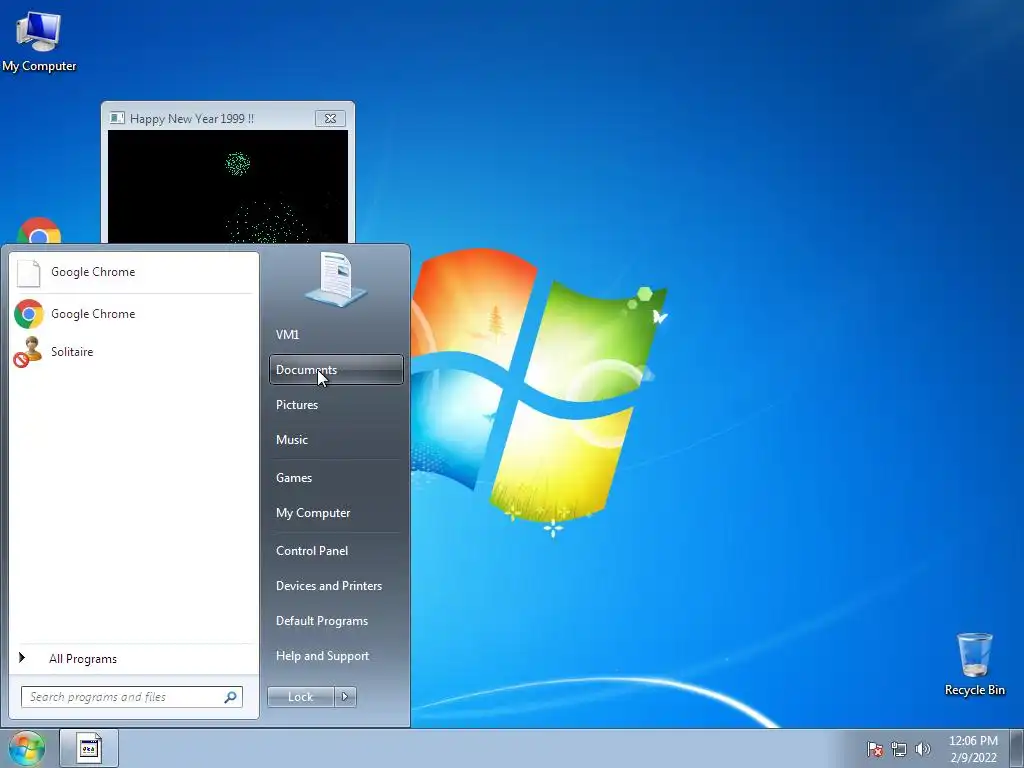The image size is (1024, 768).
Task: Open Music library
Action: (x=336, y=440)
